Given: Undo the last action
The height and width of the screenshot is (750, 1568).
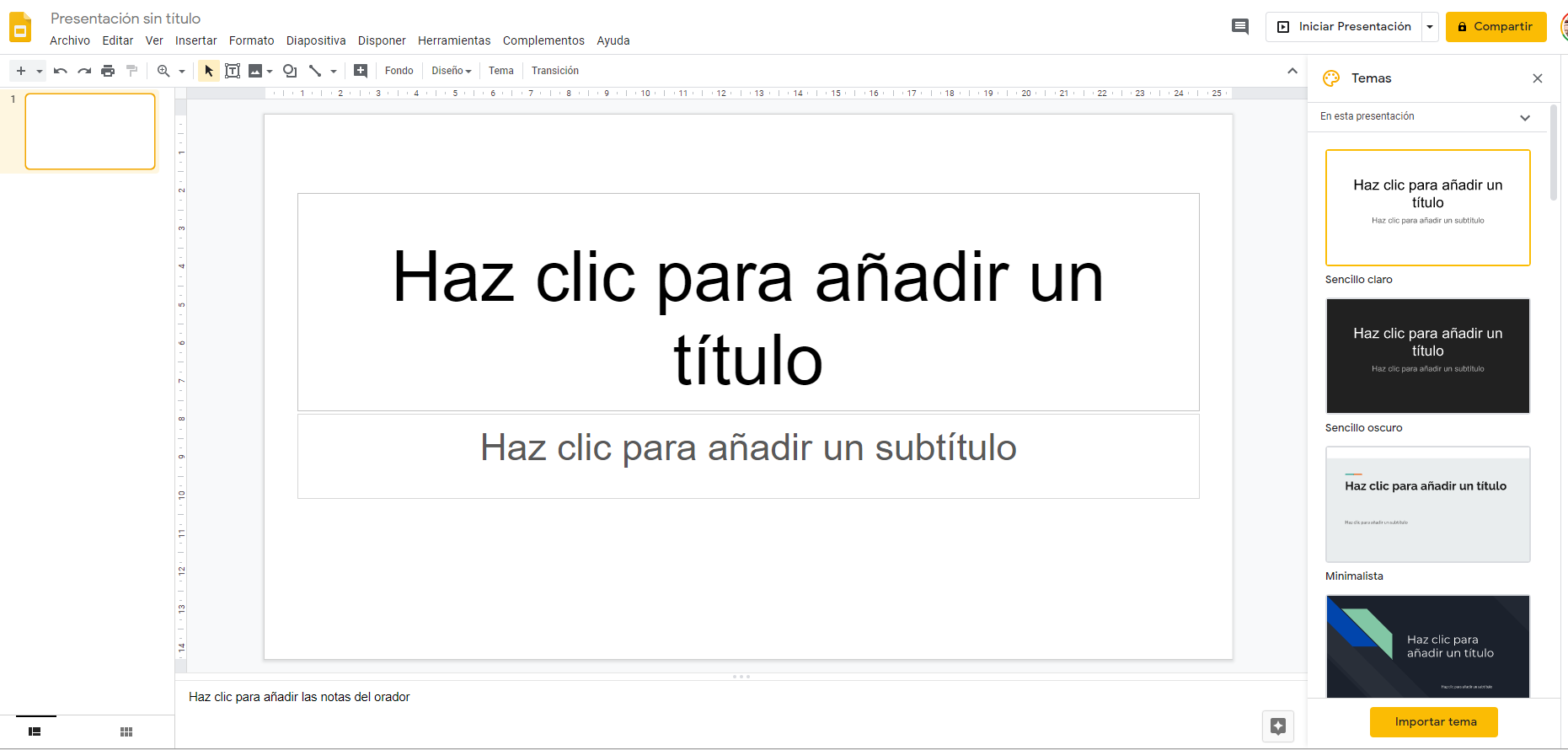Looking at the screenshot, I should tap(61, 71).
